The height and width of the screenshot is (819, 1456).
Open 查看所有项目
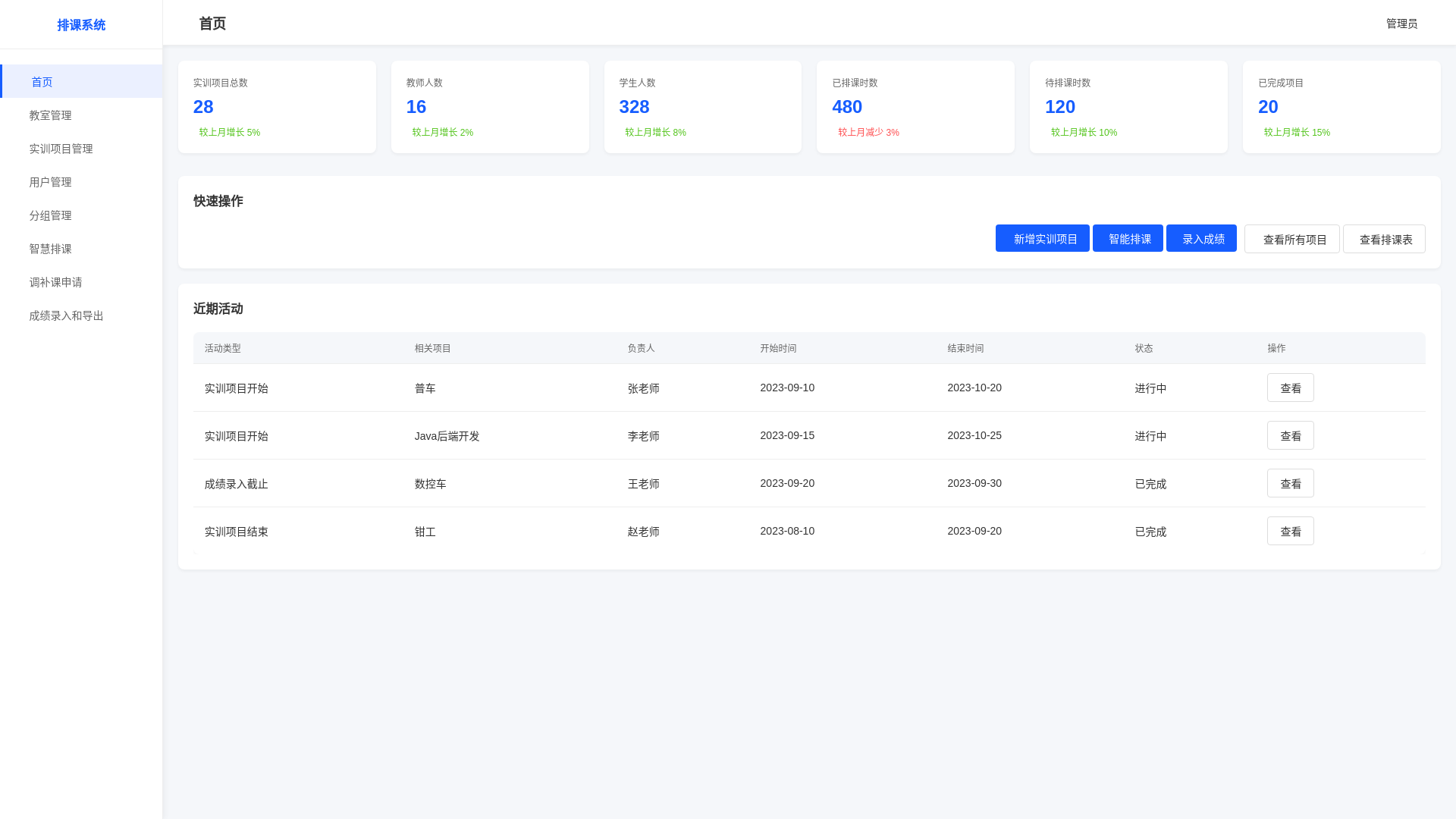1291,240
